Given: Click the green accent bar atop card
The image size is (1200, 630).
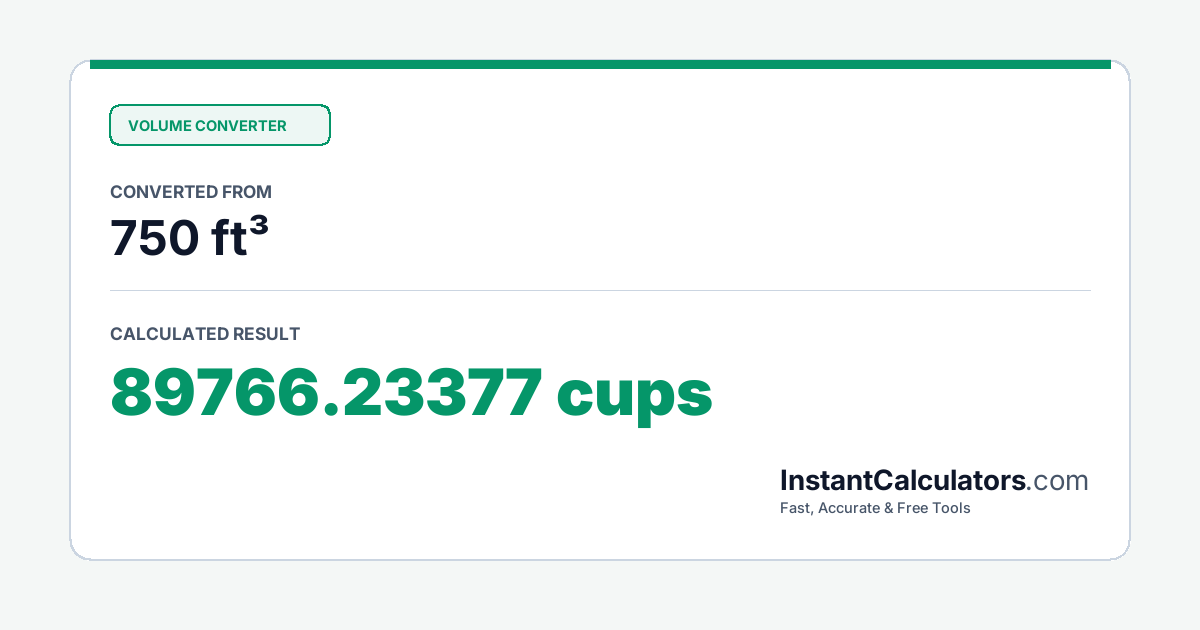Looking at the screenshot, I should tap(600, 64).
